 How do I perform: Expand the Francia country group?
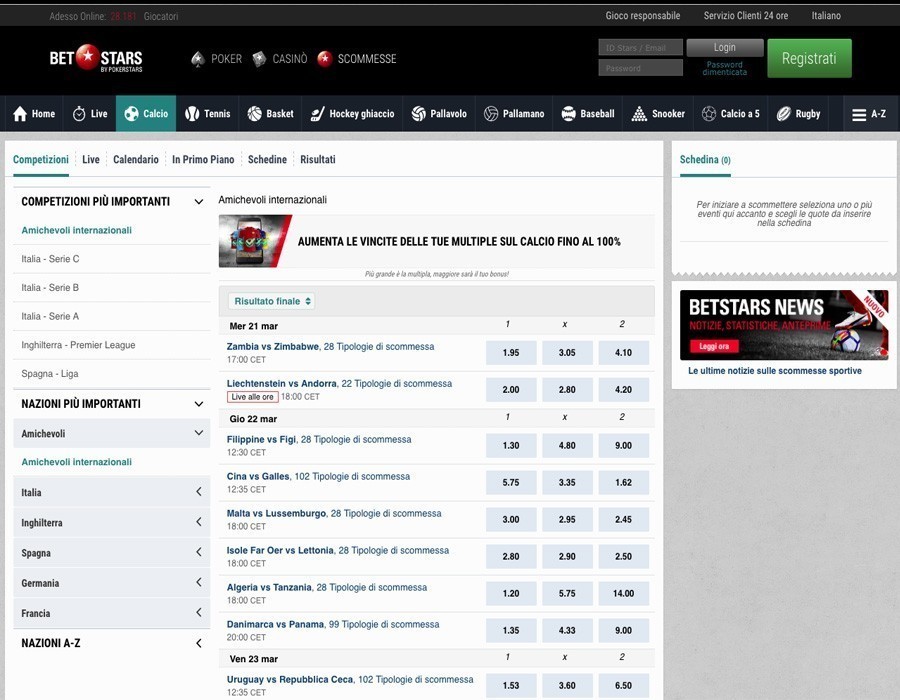199,613
